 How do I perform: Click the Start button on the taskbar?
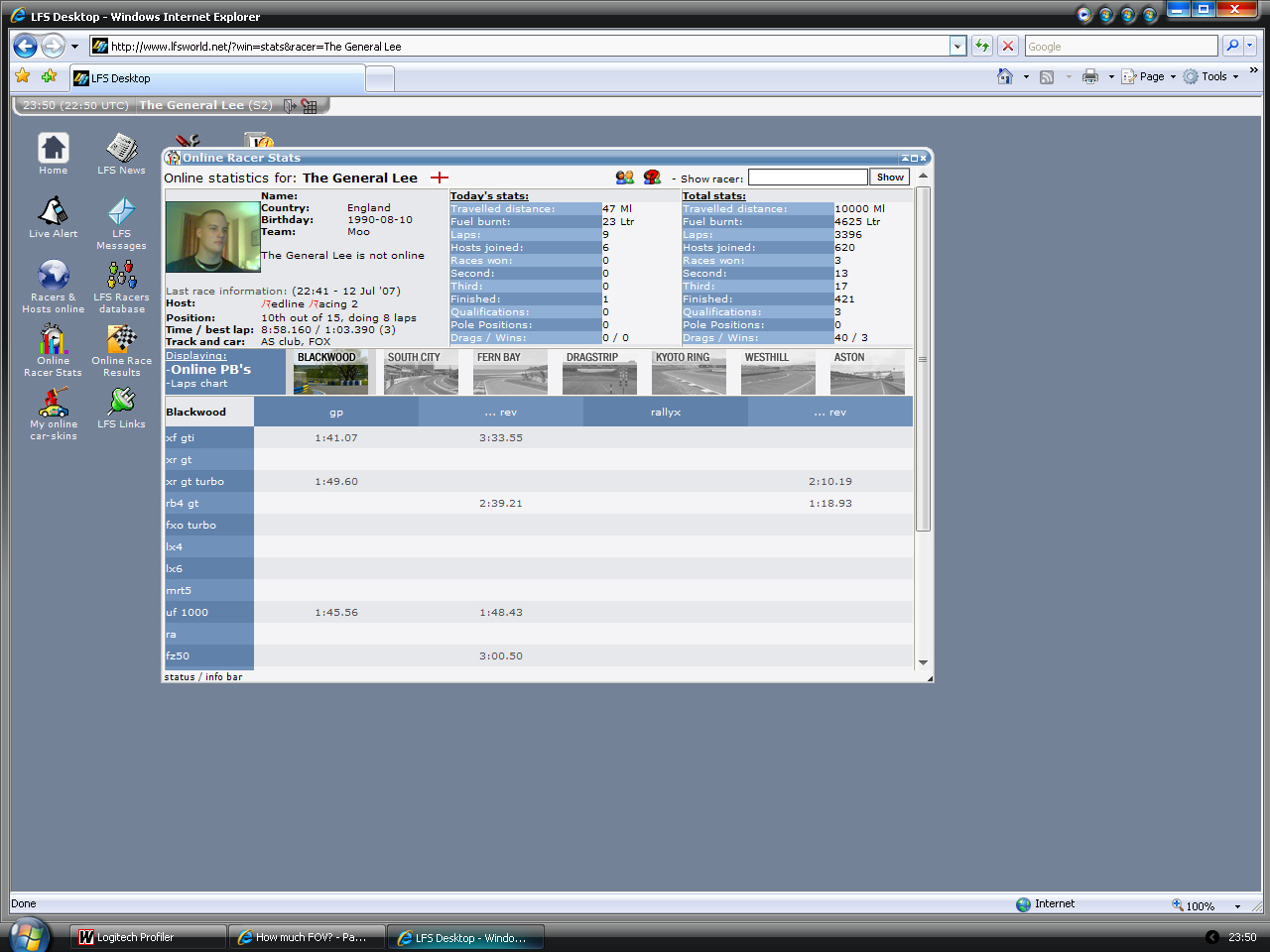29,935
